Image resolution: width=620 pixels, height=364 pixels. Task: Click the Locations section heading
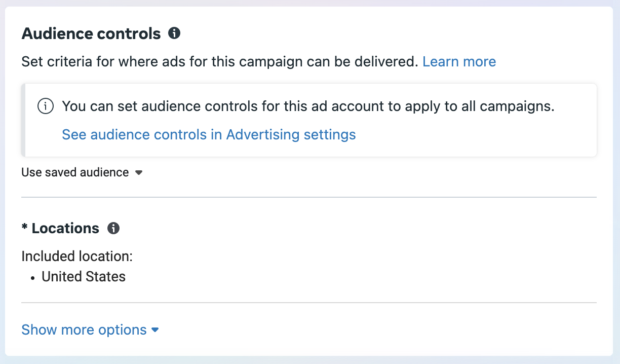point(65,228)
